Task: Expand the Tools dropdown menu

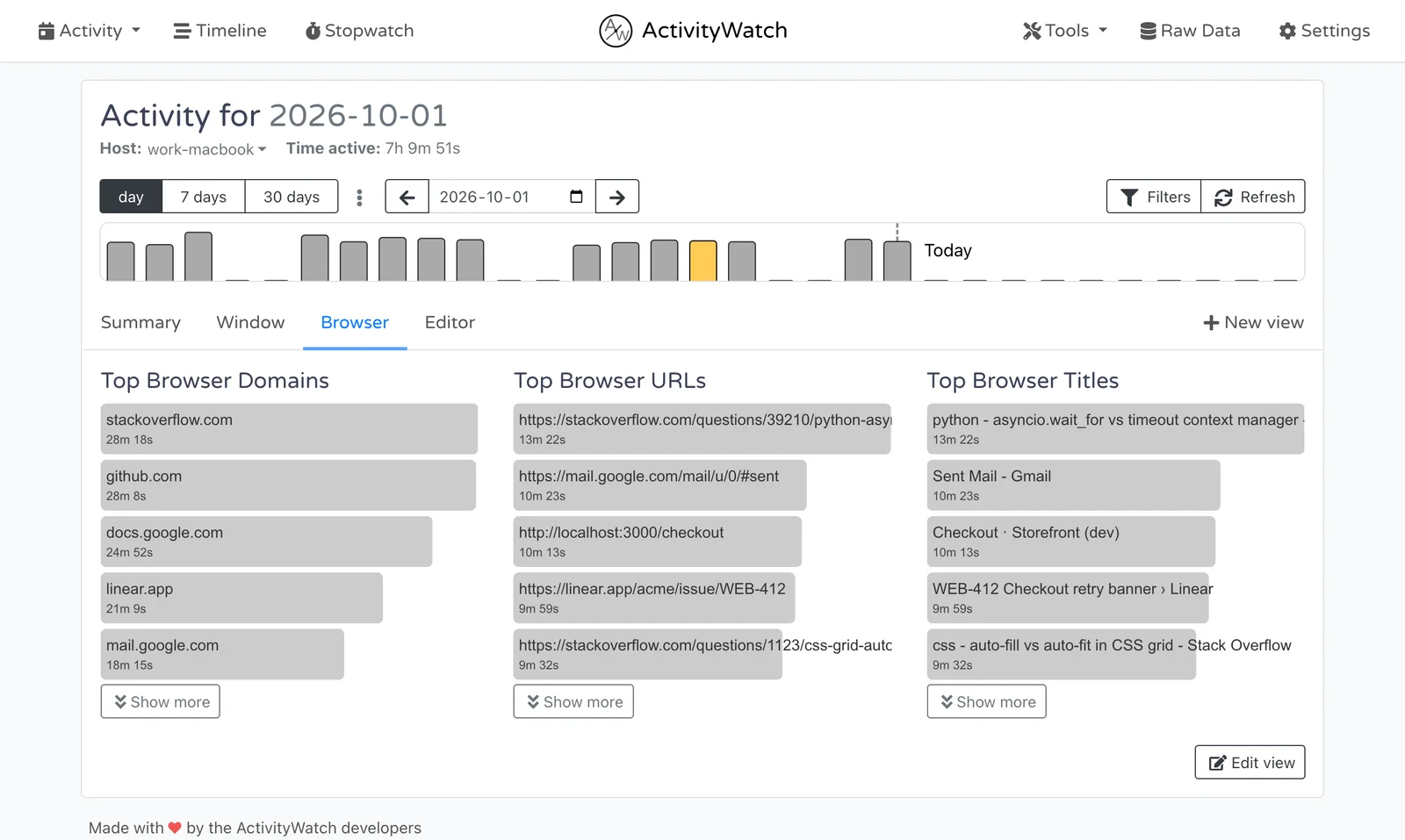Action: (1064, 31)
